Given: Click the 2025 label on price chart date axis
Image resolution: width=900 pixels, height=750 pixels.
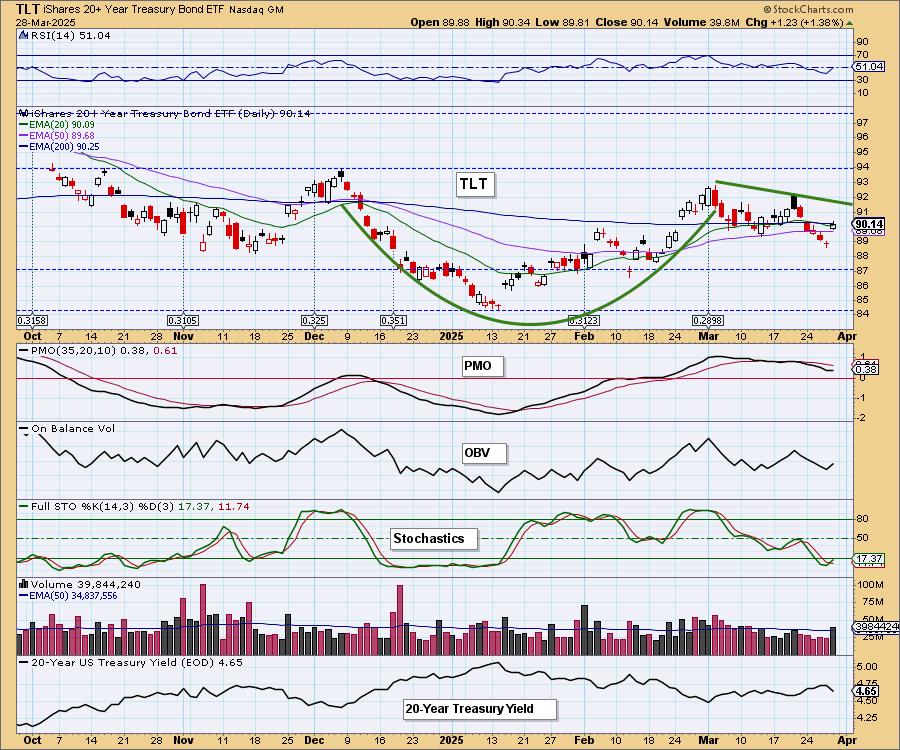Looking at the screenshot, I should [451, 336].
